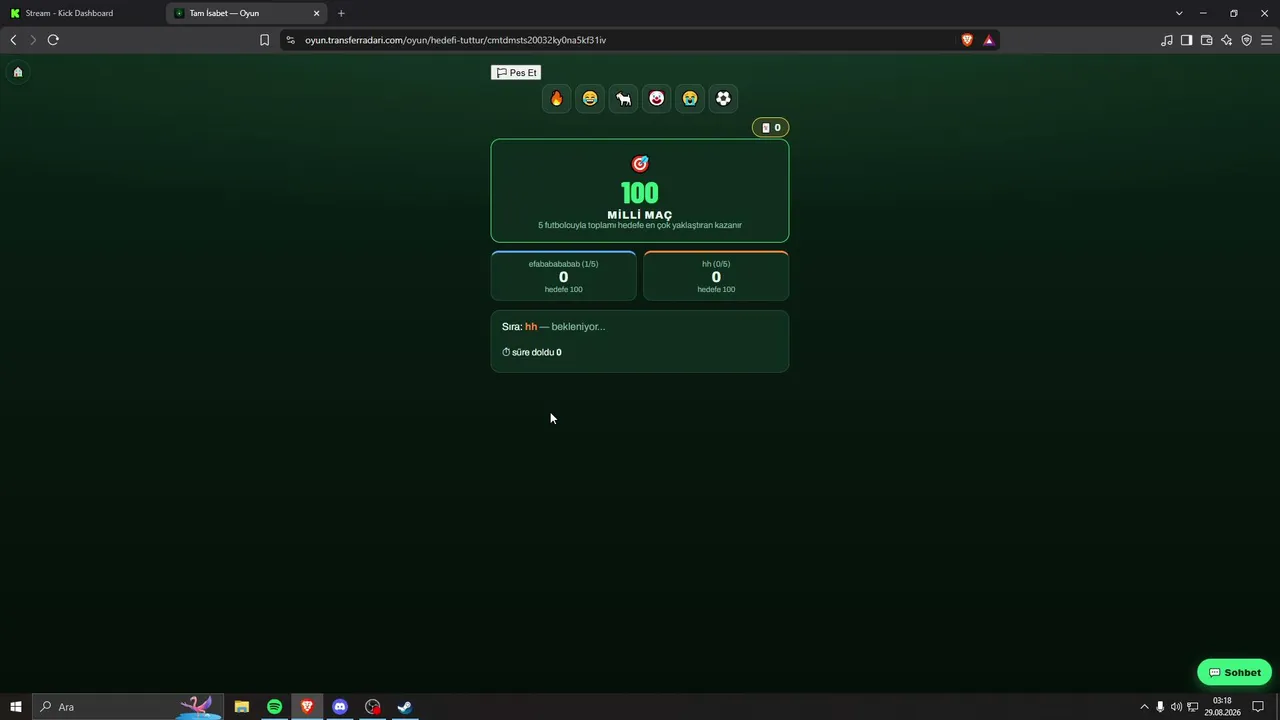1280x720 pixels.
Task: Open media control music note icon
Action: pos(1167,40)
